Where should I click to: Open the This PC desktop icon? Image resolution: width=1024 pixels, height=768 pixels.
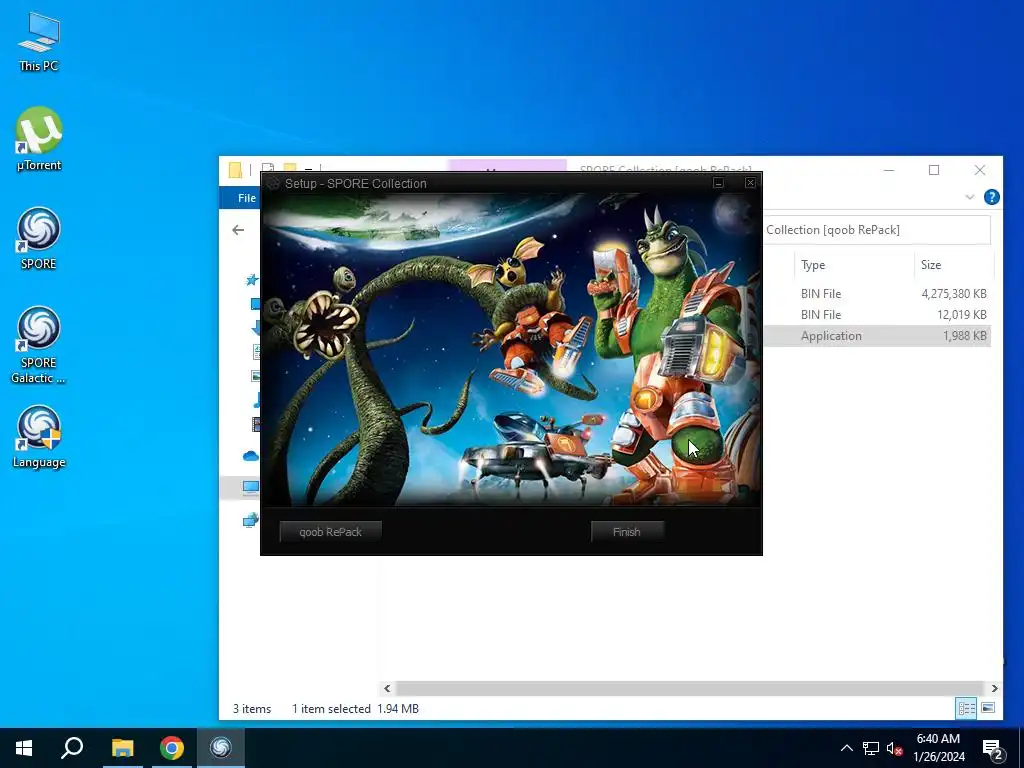pyautogui.click(x=39, y=42)
